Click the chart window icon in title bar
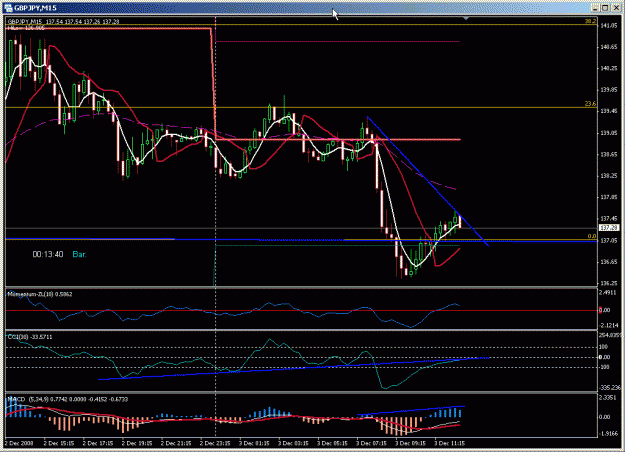 coord(8,8)
